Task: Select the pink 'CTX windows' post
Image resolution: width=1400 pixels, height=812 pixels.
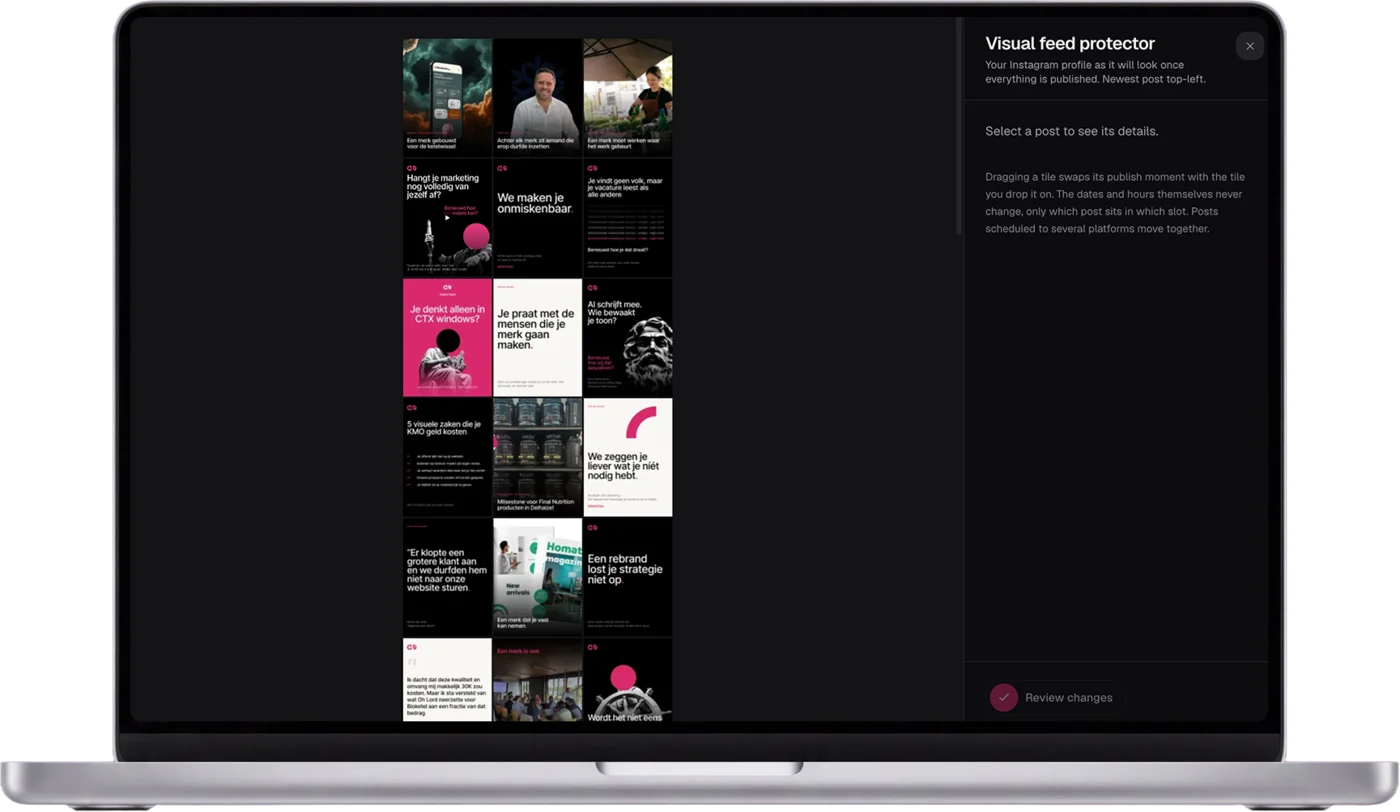Action: tap(447, 337)
